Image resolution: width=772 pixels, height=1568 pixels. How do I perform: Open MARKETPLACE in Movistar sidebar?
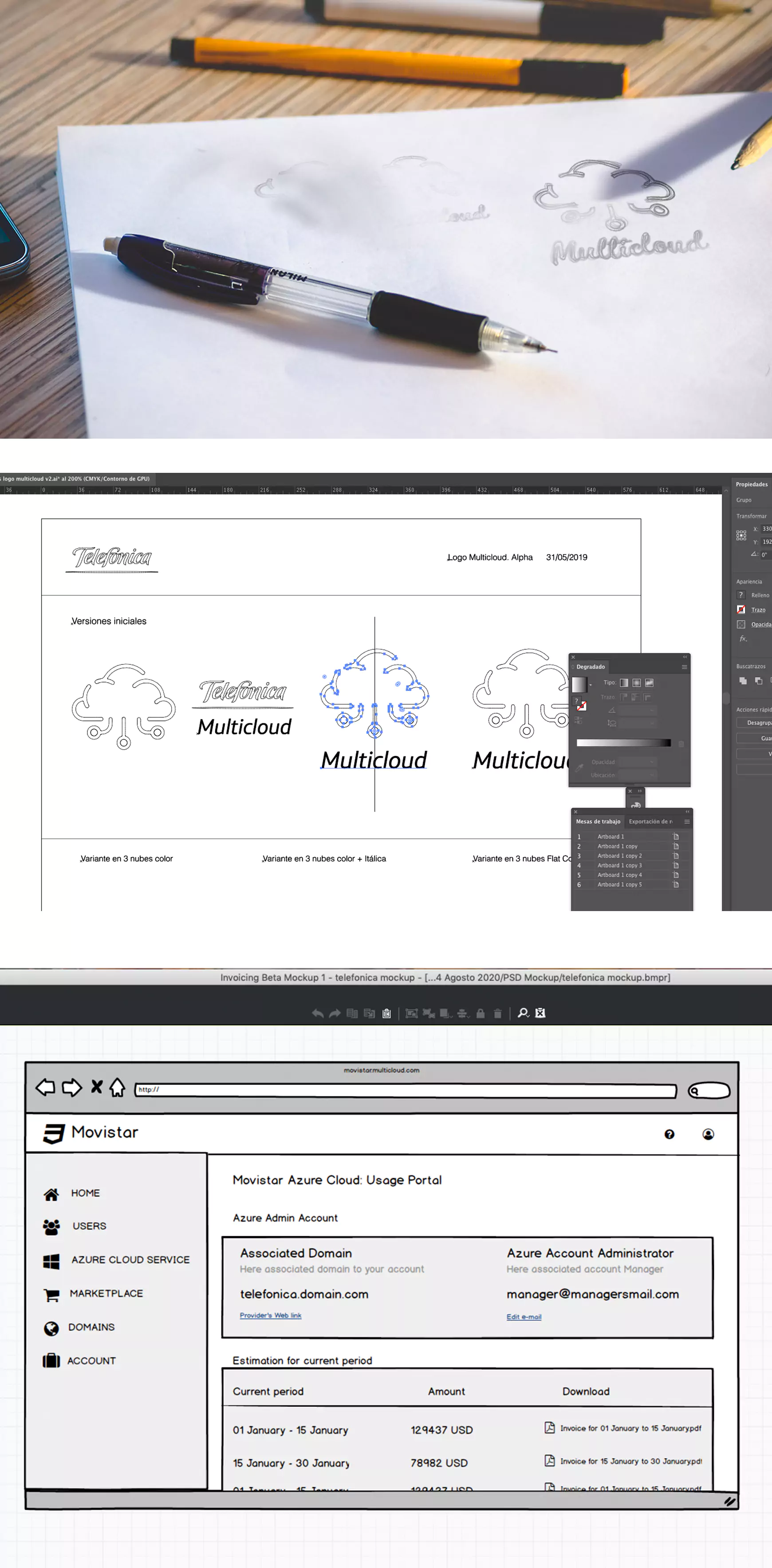click(x=93, y=1294)
